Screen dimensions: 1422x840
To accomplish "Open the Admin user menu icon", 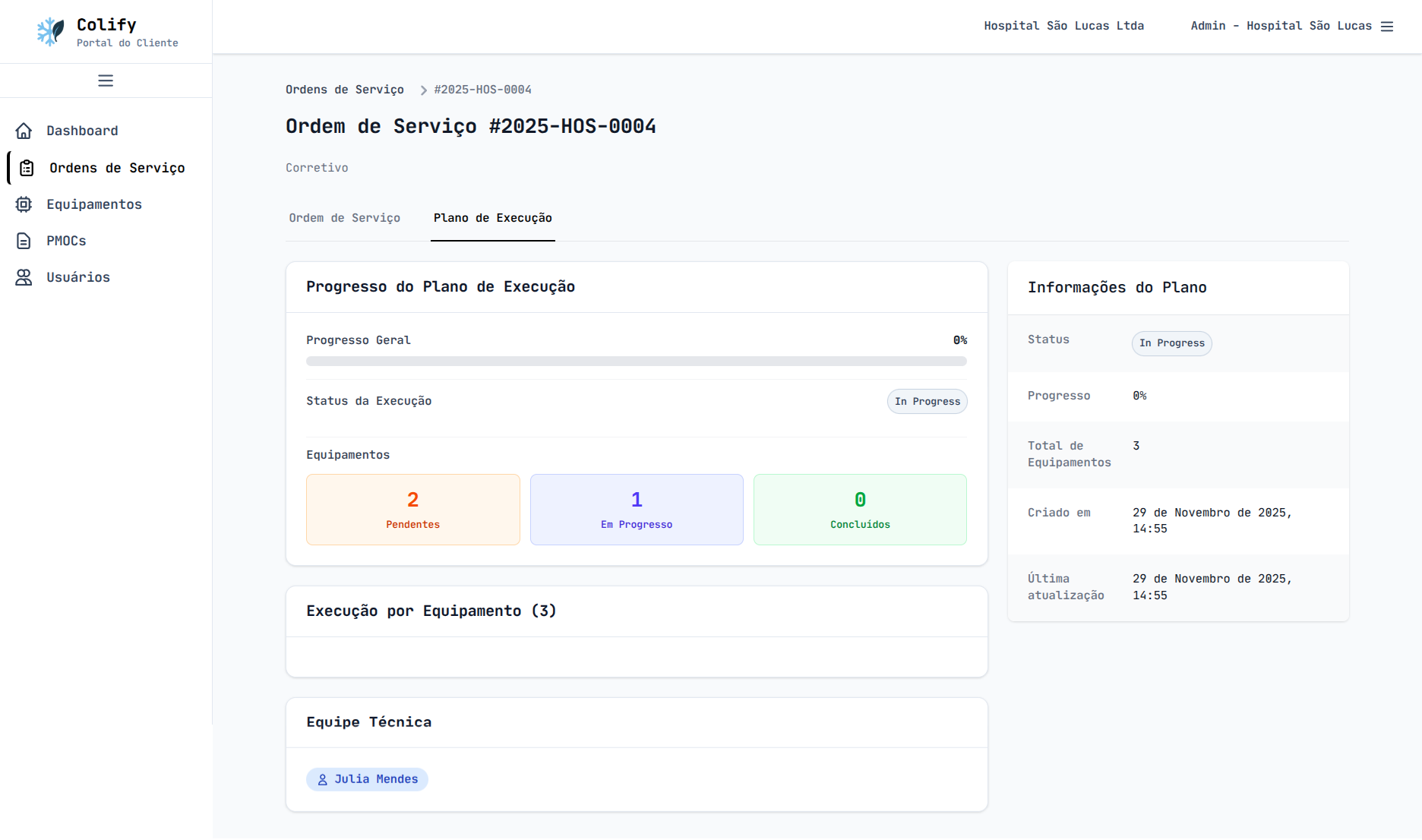I will (x=1387, y=27).
